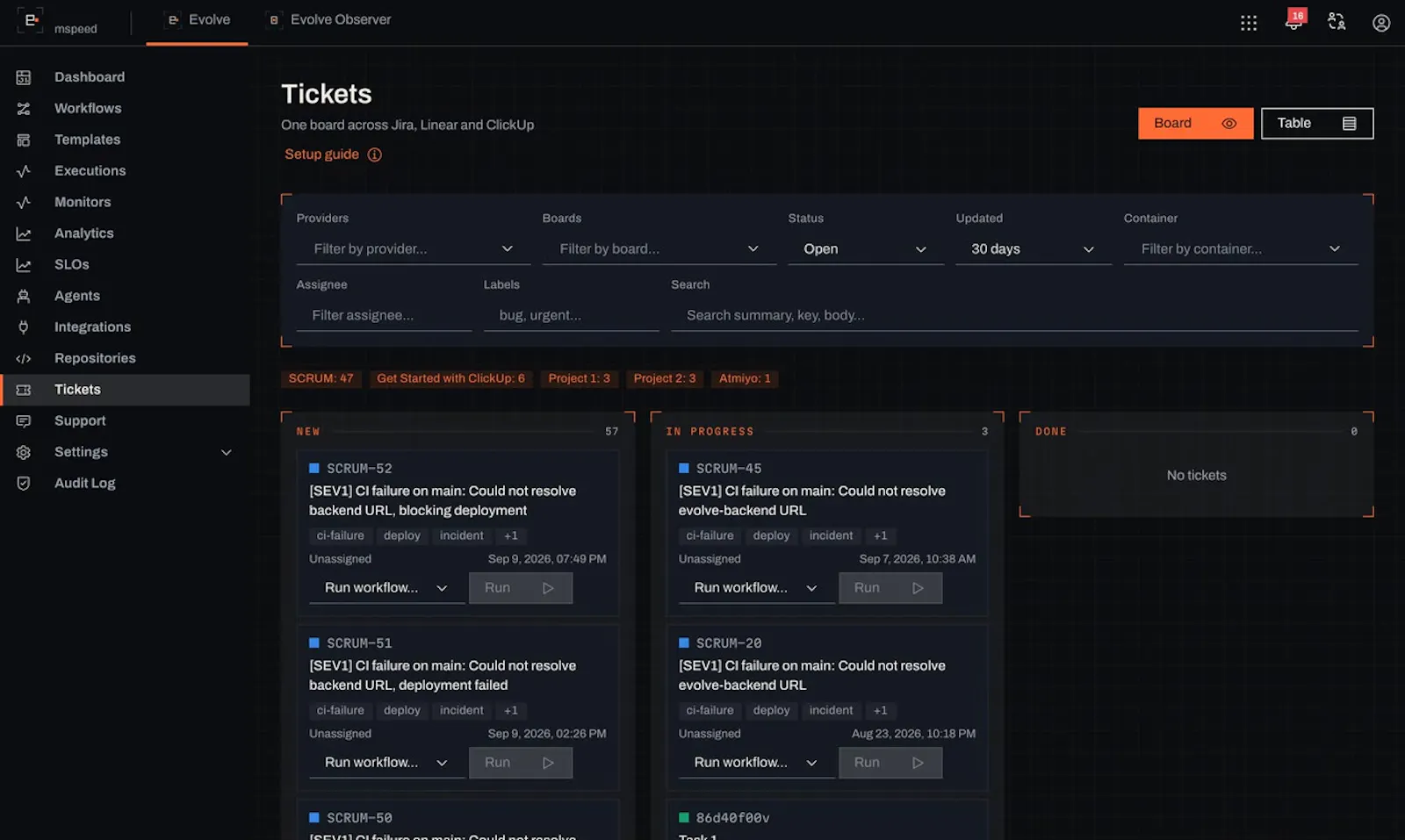Click Run button on SCRUM-52
The width and height of the screenshot is (1405, 840).
521,588
